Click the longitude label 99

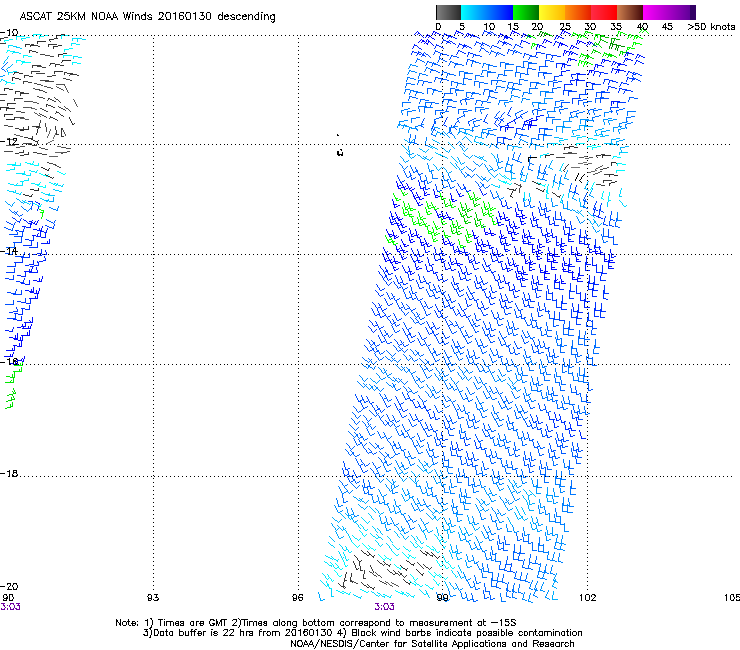click(443, 598)
